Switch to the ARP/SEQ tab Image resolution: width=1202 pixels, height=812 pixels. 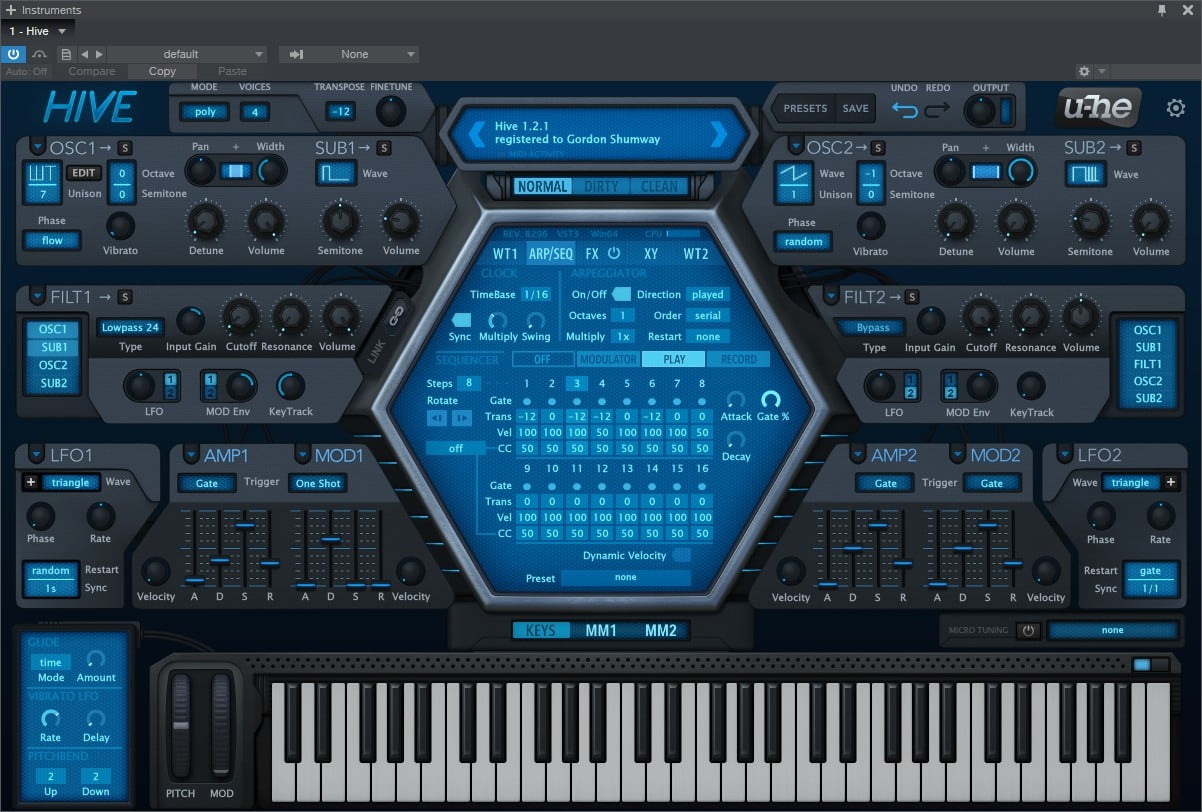[x=550, y=254]
